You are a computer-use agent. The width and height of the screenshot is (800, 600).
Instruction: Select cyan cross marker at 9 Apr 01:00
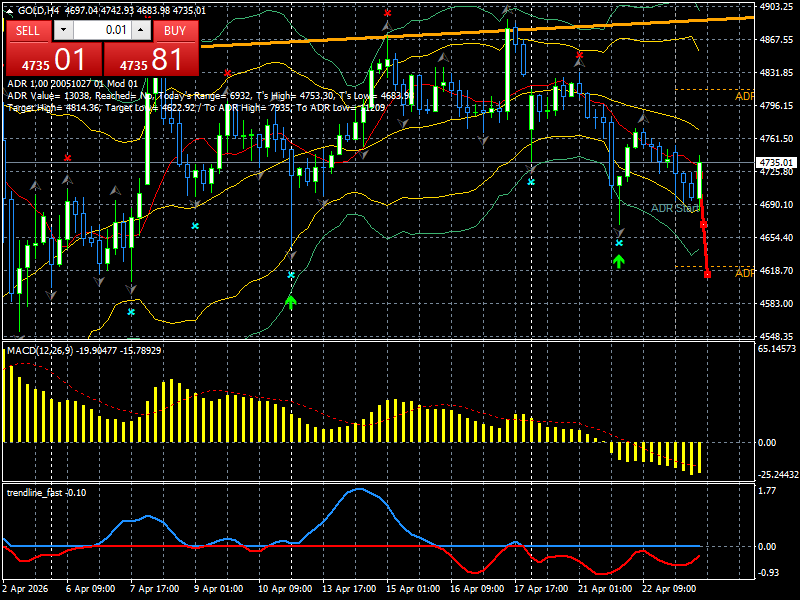(195, 226)
